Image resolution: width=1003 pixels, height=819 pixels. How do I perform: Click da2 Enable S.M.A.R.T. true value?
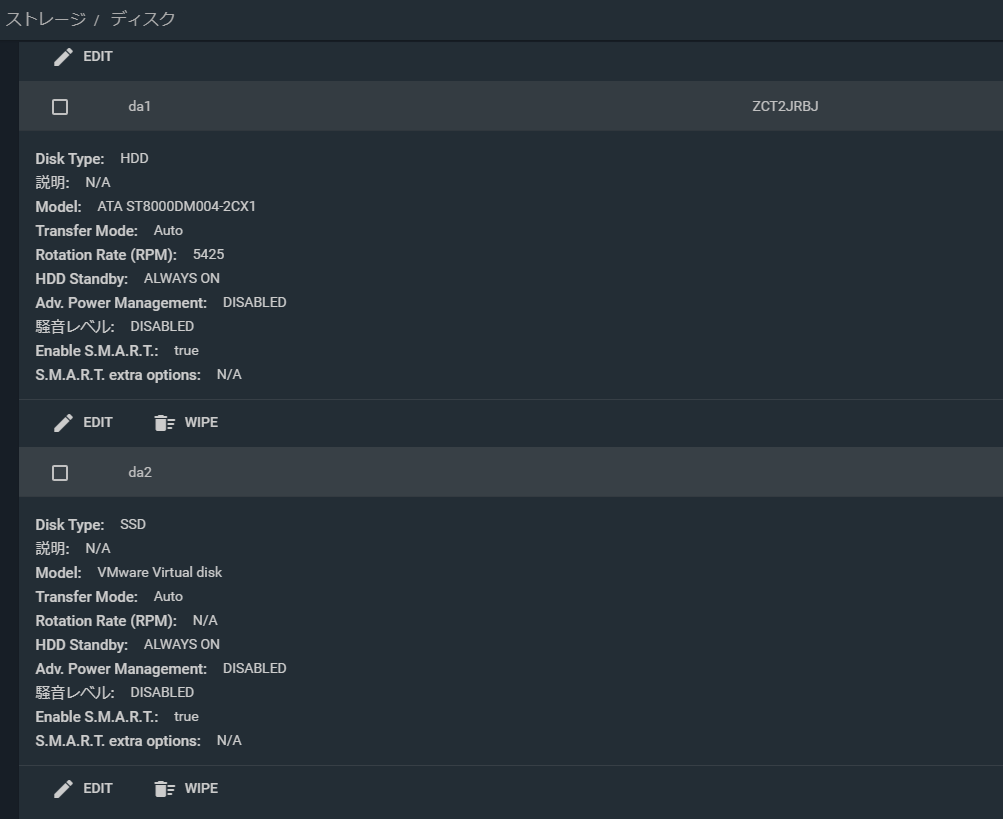(x=186, y=717)
